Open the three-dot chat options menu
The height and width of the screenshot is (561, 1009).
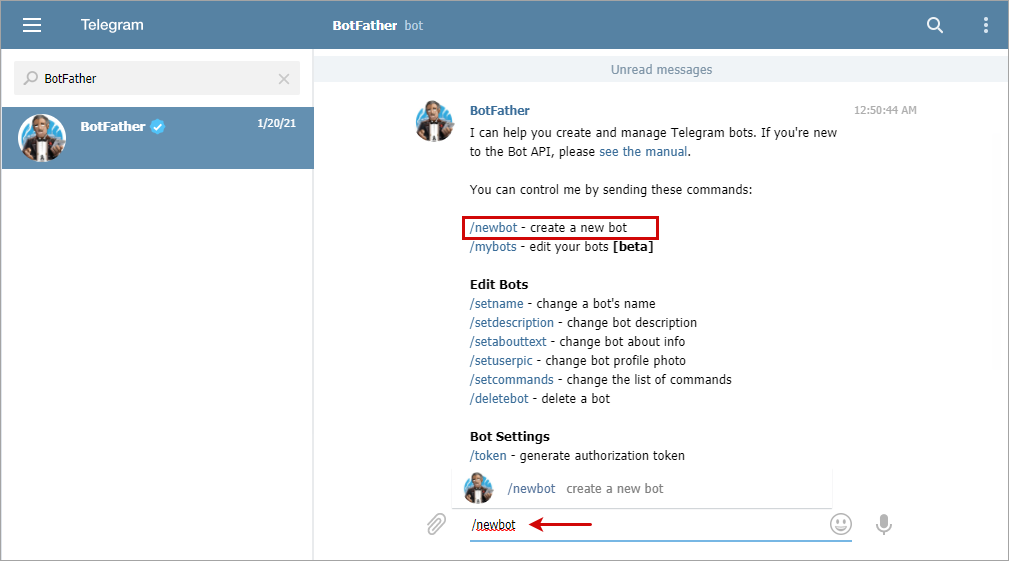(985, 25)
